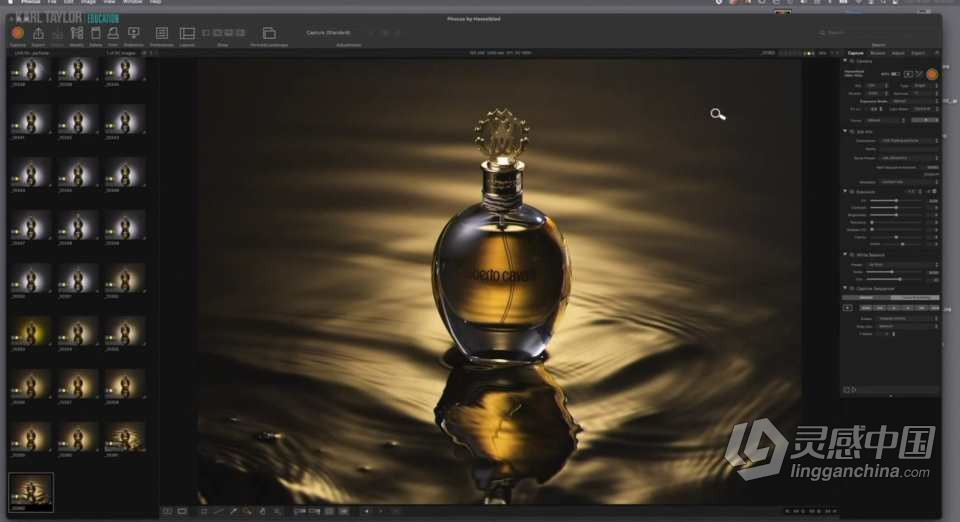Toggle the checkbox beside Exposure section title
The image size is (960, 522).
[x=852, y=192]
